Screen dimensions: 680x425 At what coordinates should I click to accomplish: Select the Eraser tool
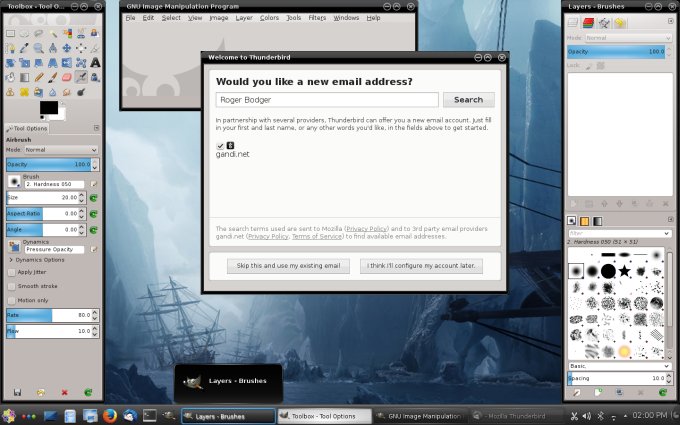pos(67,77)
